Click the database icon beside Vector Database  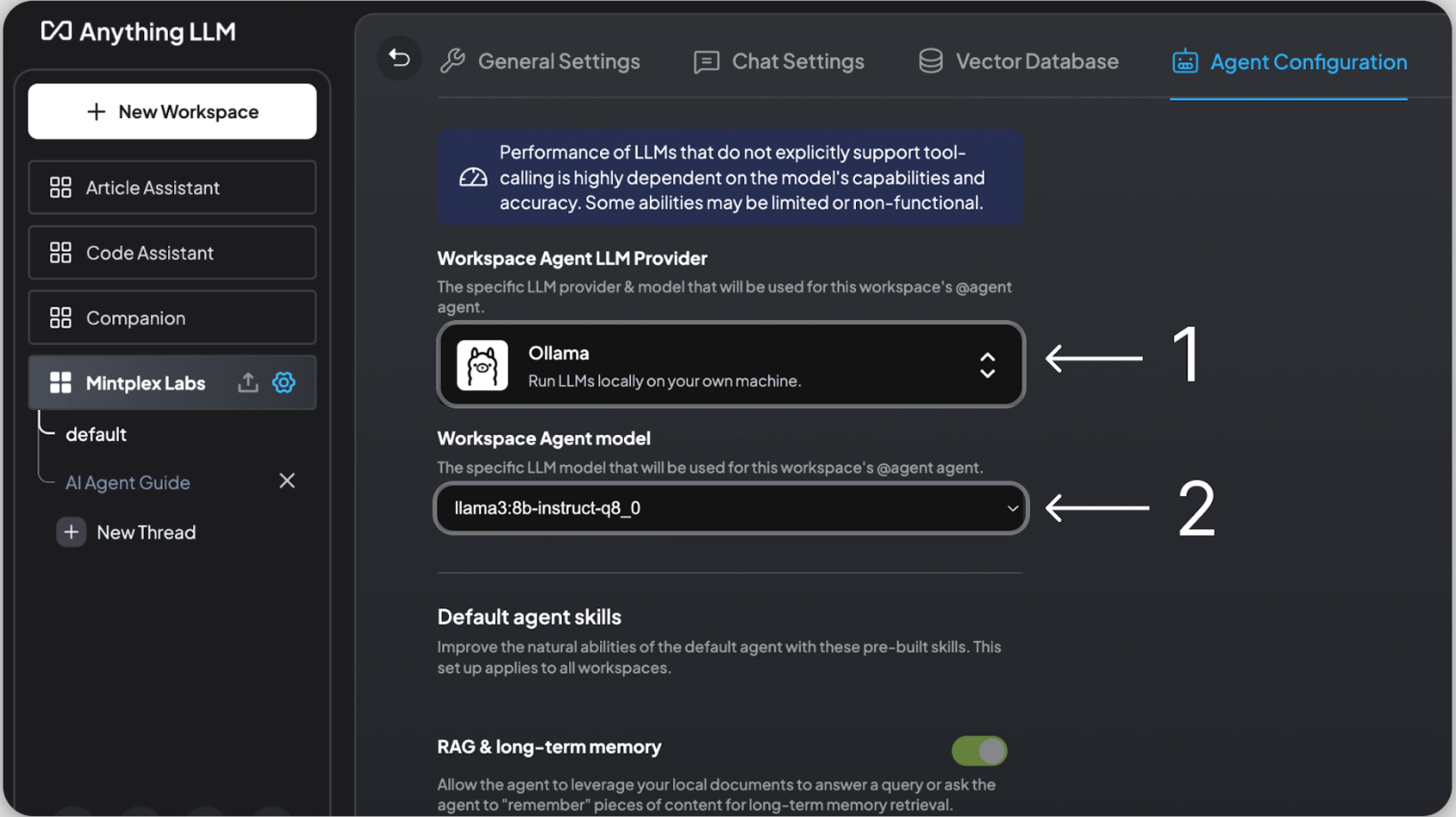(x=931, y=61)
